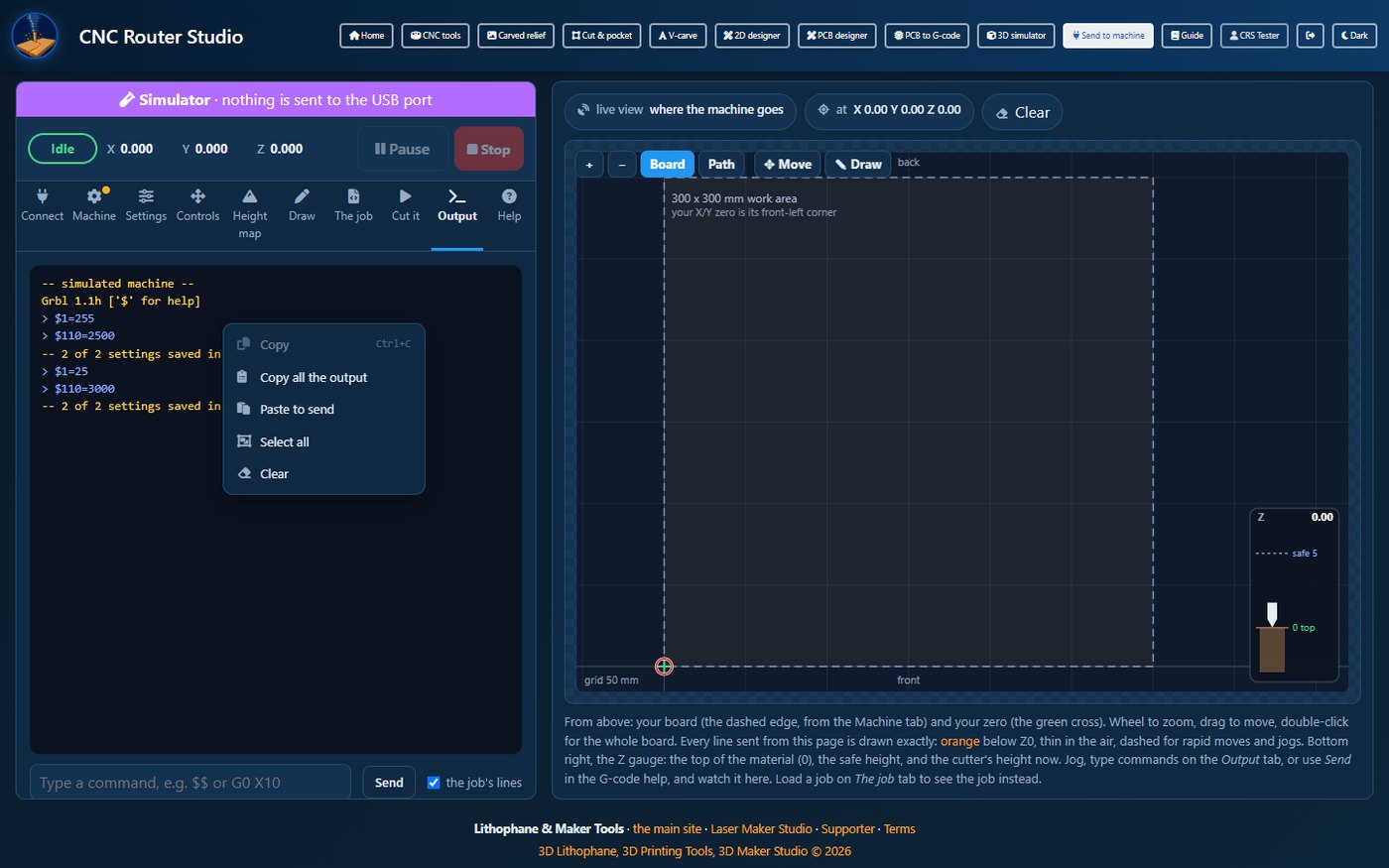The image size is (1389, 868).
Task: Clear the live view drawing
Action: tap(1022, 112)
